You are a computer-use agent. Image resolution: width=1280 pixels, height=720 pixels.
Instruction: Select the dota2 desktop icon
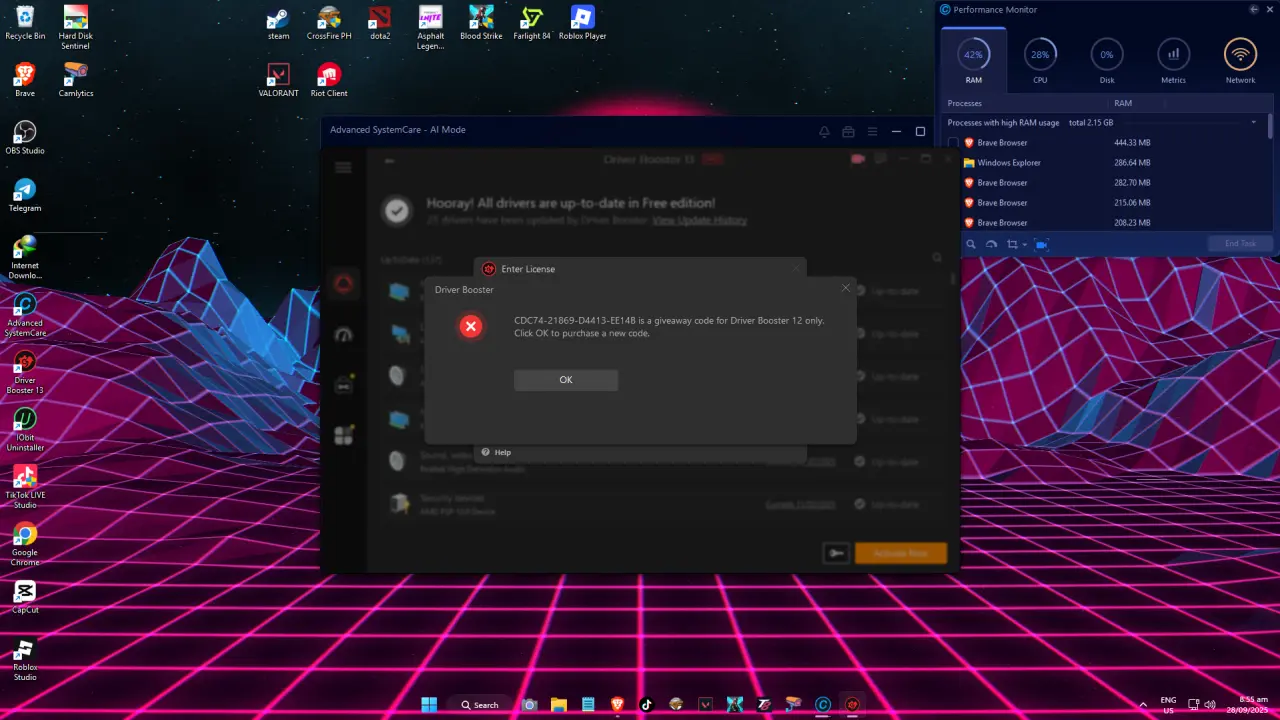(379, 22)
